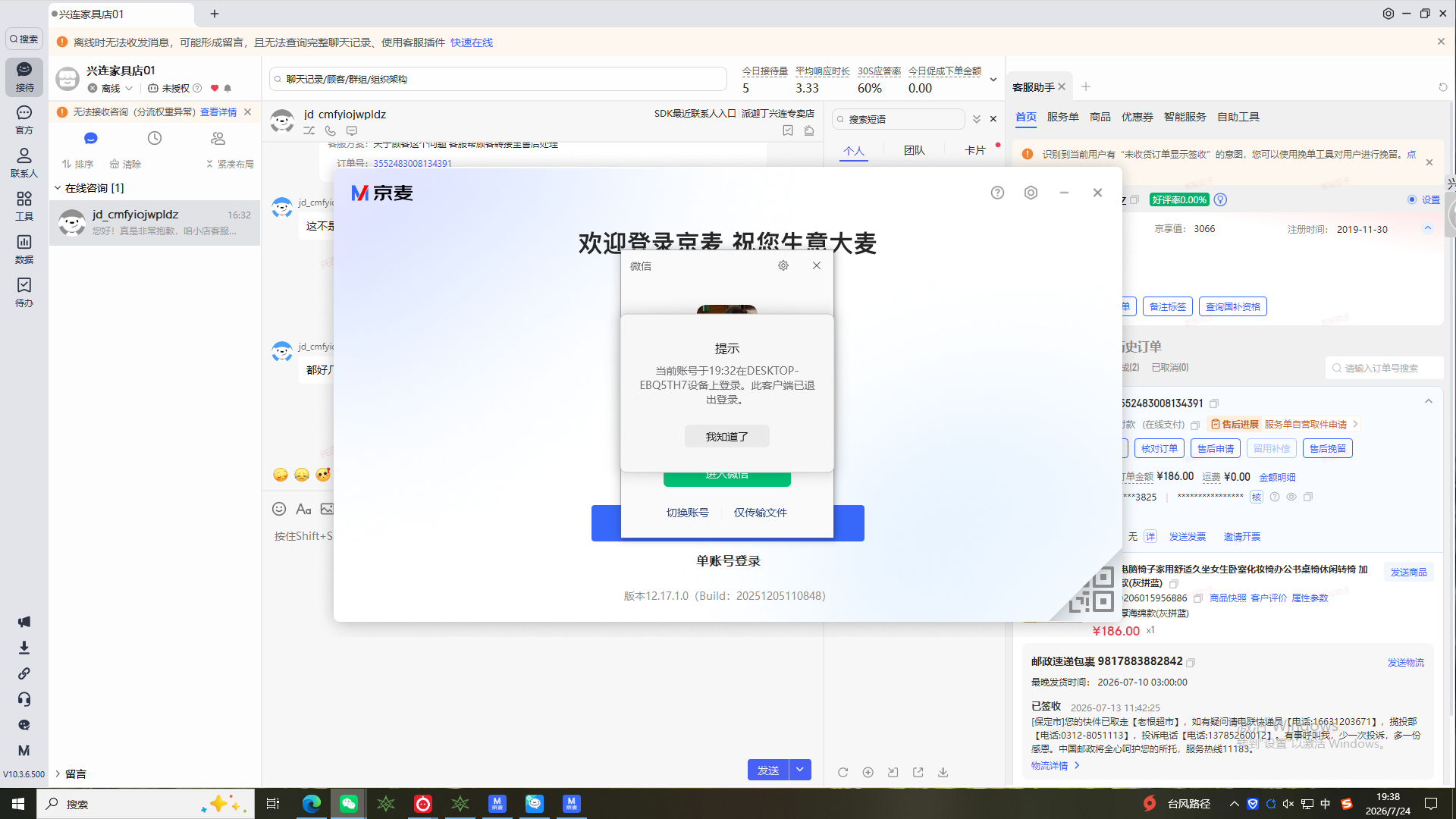The image size is (1456, 819).
Task: Select the 团队 phrases tab
Action: (x=914, y=150)
